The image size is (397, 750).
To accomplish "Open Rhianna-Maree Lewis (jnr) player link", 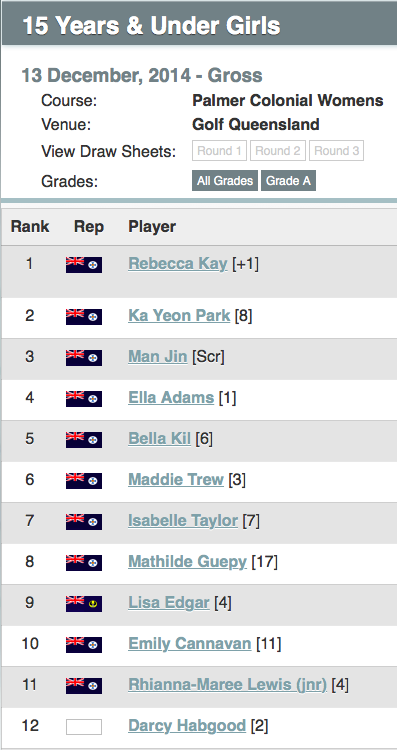I will point(227,684).
